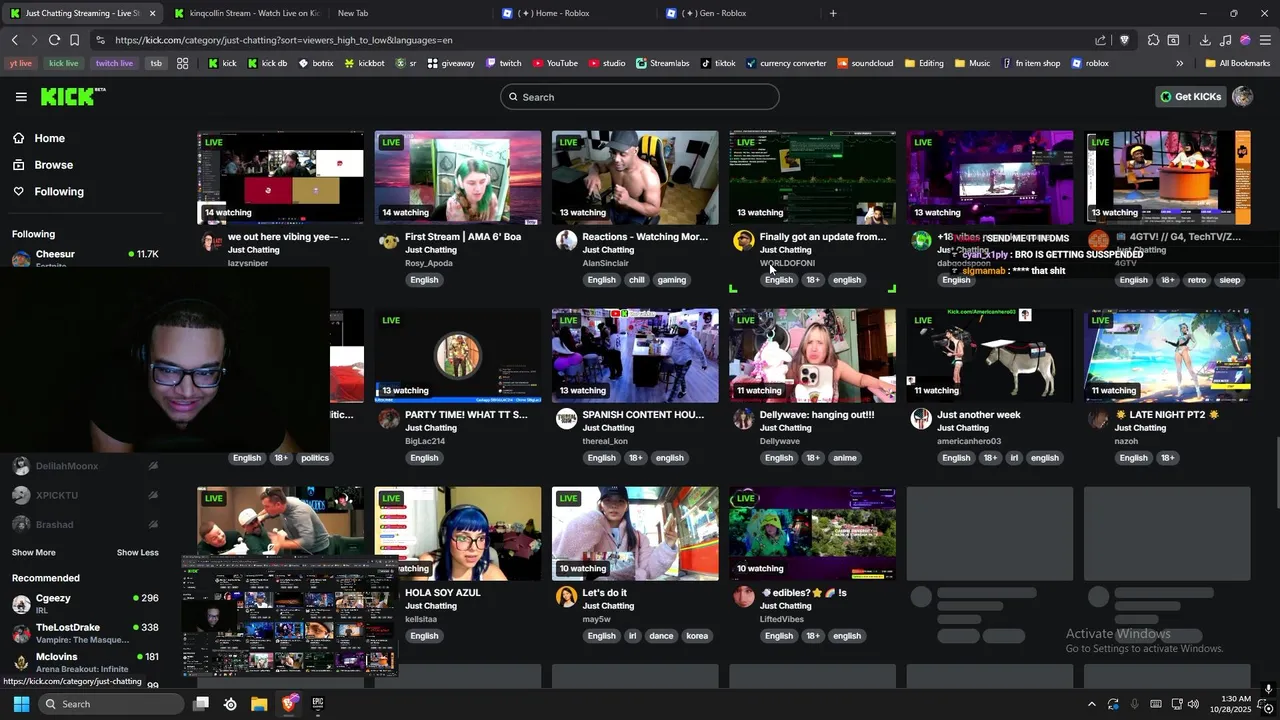Screen dimensions: 1280x720
Task: Open Task View on taskbar
Action: [200, 704]
